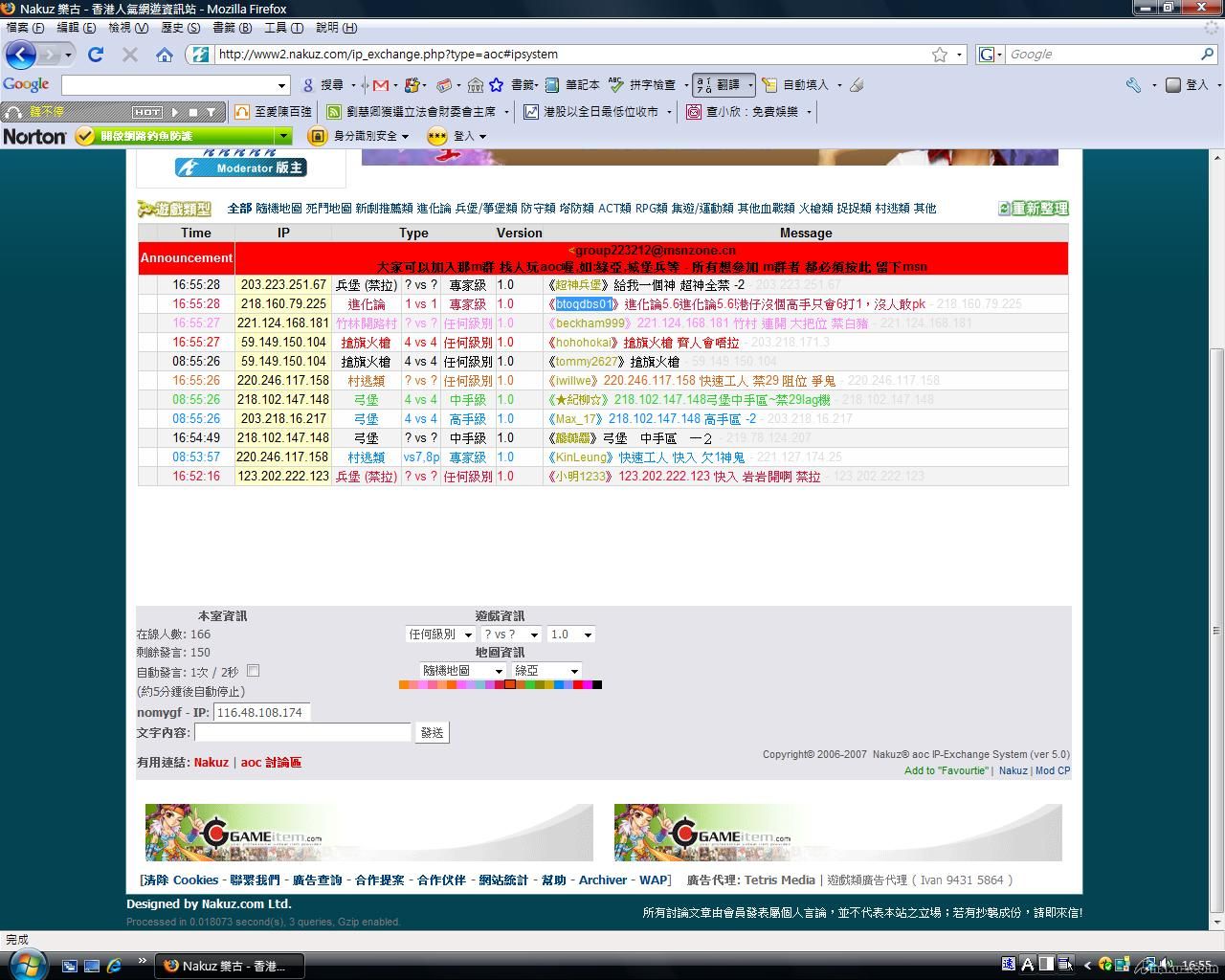Click the 文字內容 message text field
Image resolution: width=1225 pixels, height=980 pixels.
[x=302, y=732]
